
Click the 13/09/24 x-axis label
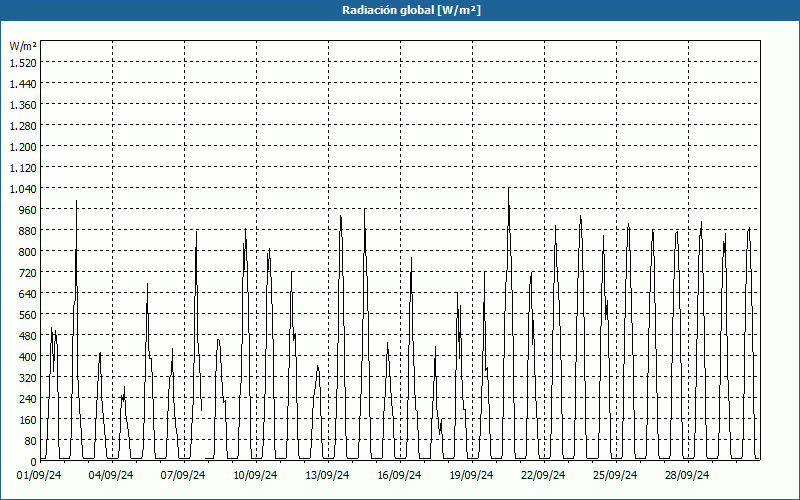click(327, 475)
